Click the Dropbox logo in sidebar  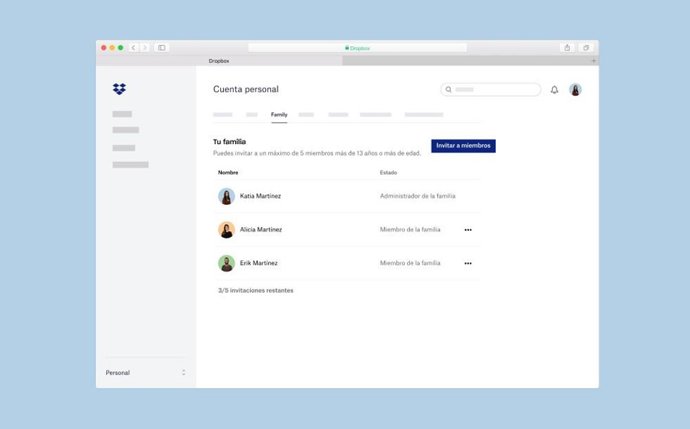(119, 89)
